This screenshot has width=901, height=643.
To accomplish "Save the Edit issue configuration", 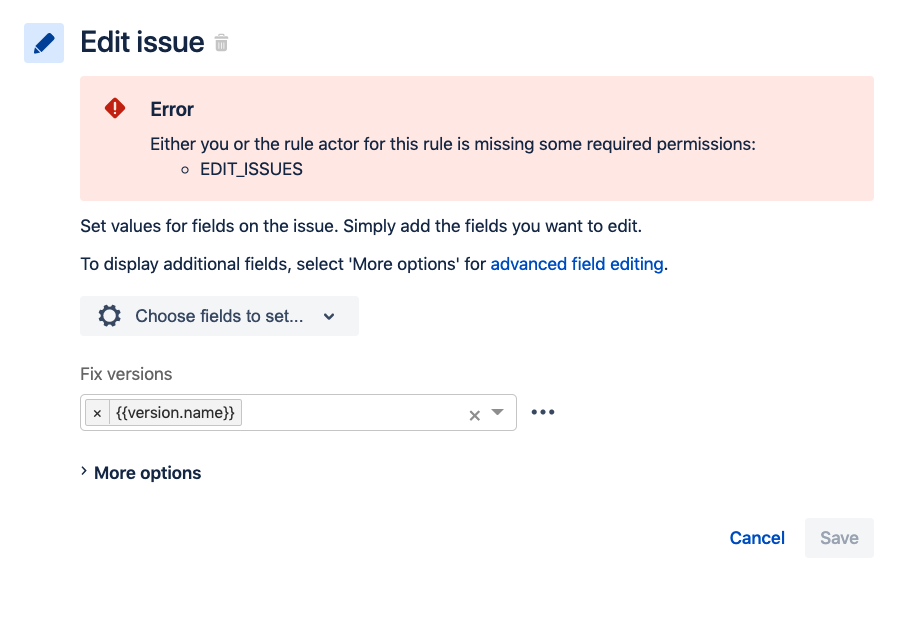I will point(838,538).
